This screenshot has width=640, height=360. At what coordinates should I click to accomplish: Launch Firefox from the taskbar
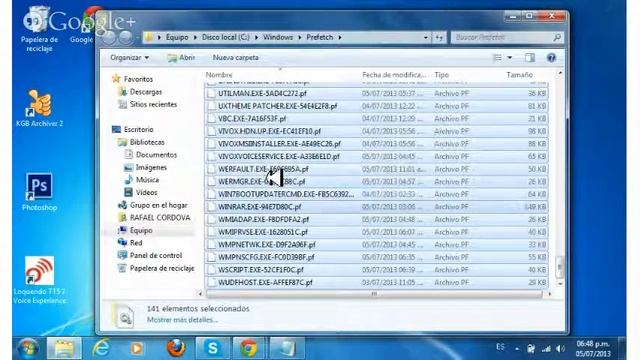(x=176, y=348)
